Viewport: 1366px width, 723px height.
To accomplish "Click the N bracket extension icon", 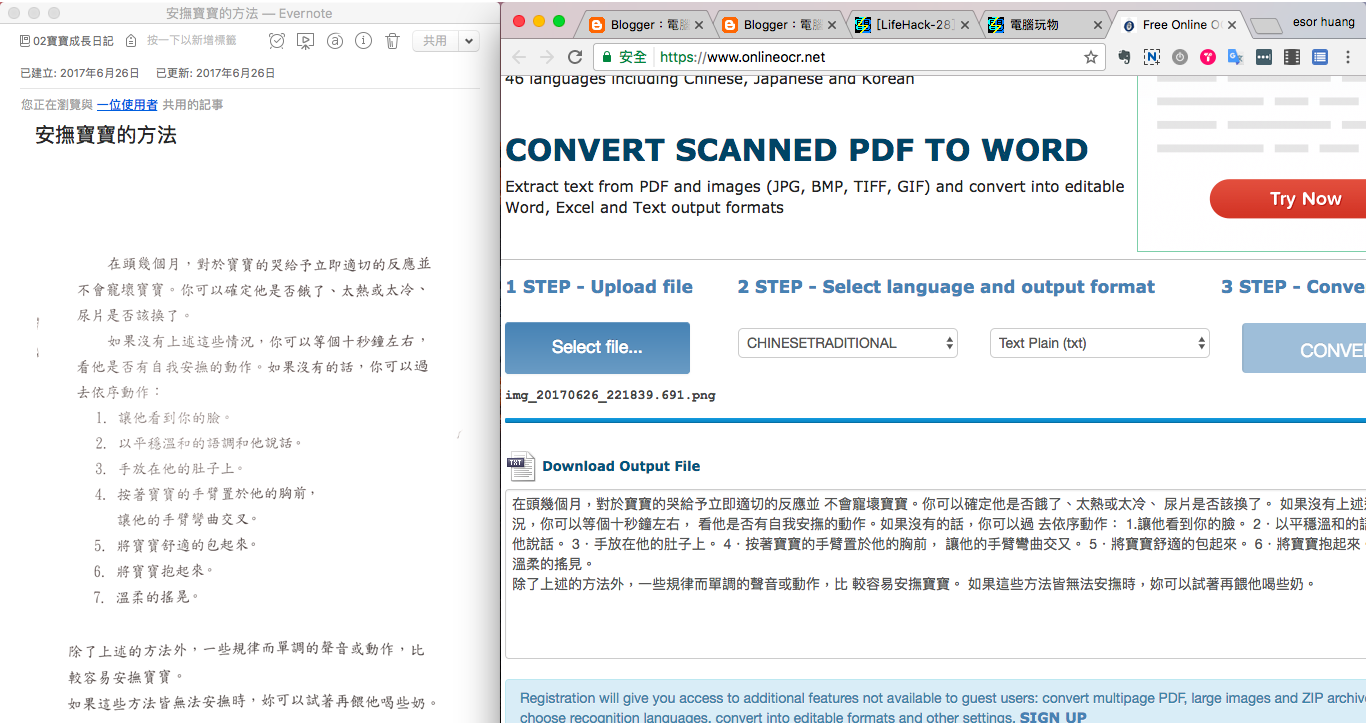I will (x=1152, y=57).
